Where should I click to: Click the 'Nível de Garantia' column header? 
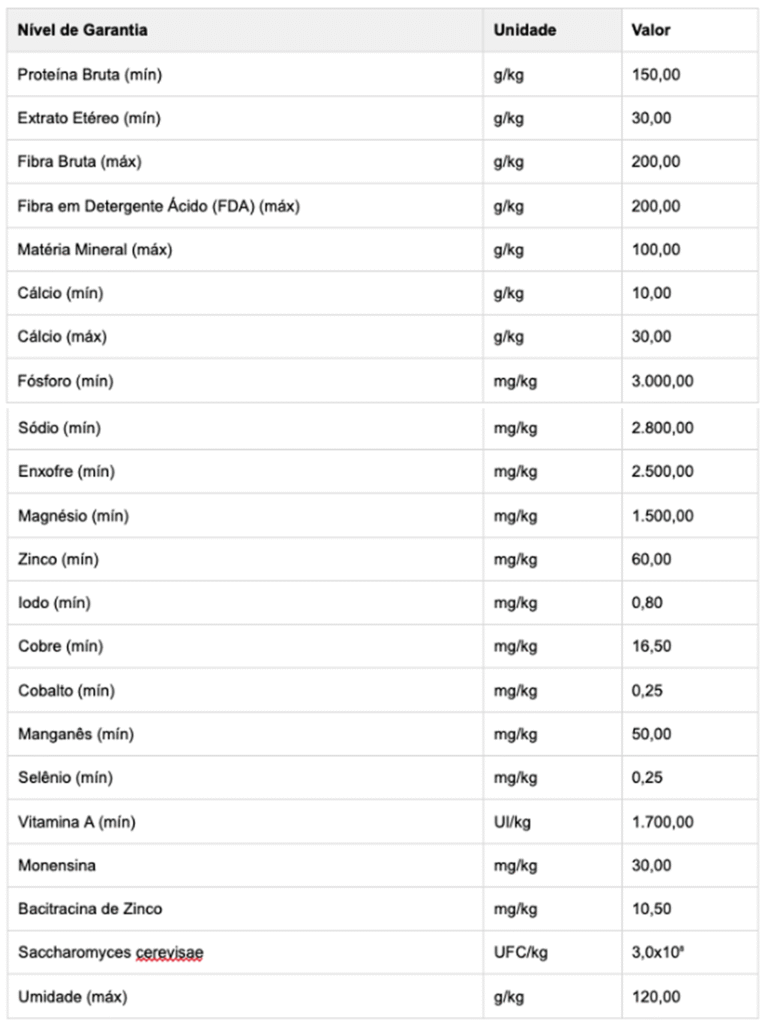(x=82, y=30)
